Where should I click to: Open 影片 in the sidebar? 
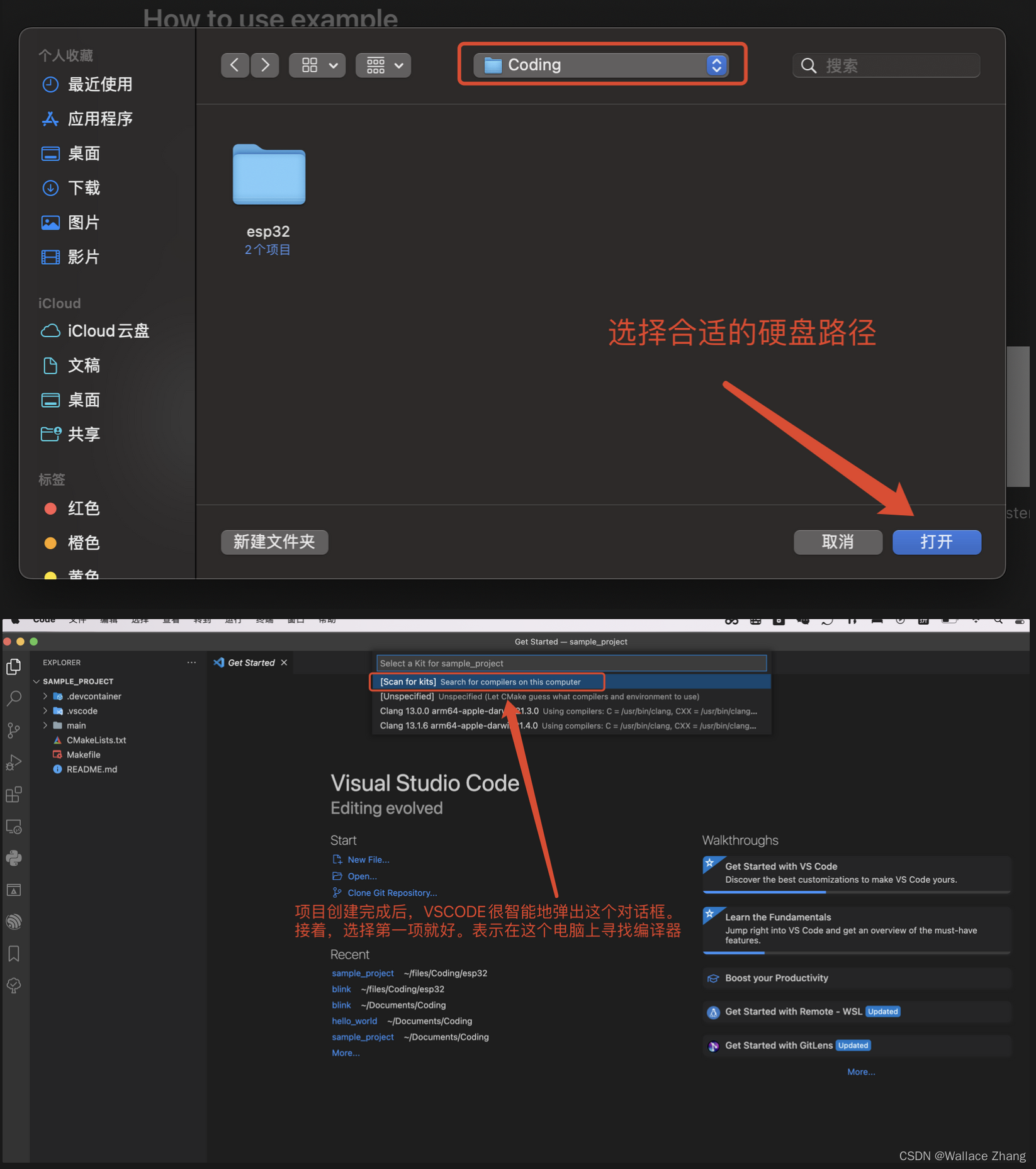click(x=70, y=257)
